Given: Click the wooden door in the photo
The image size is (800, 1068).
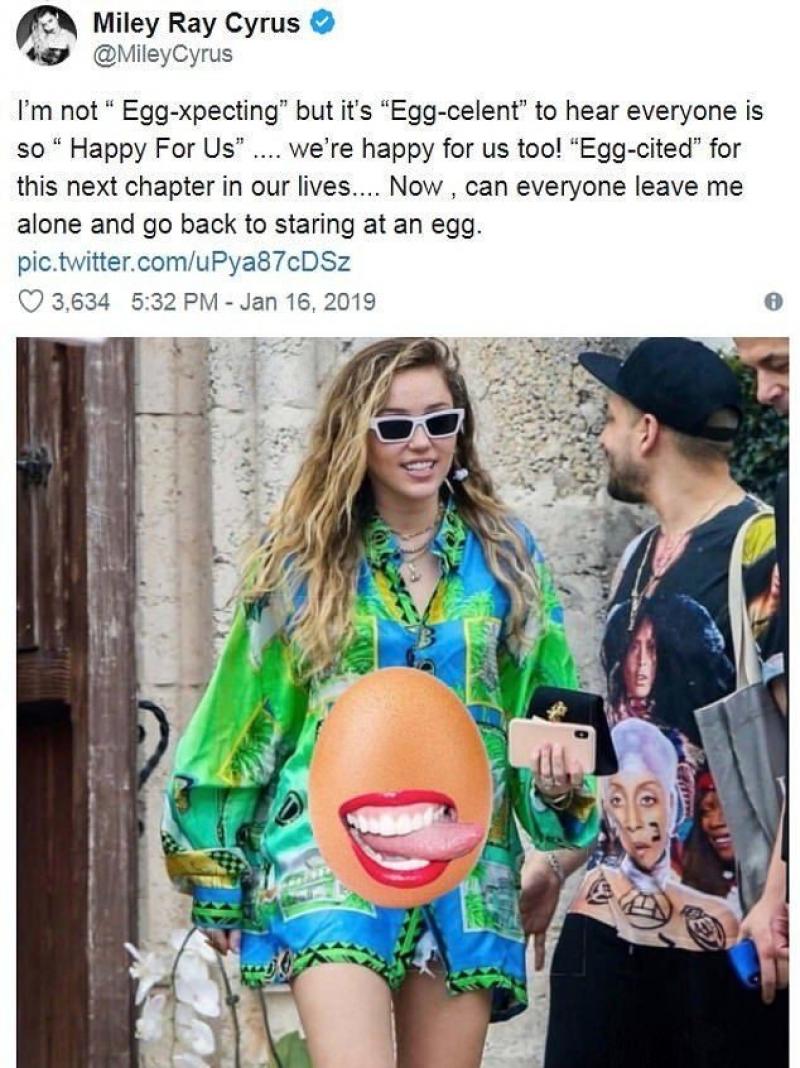Looking at the screenshot, I should tap(76, 702).
